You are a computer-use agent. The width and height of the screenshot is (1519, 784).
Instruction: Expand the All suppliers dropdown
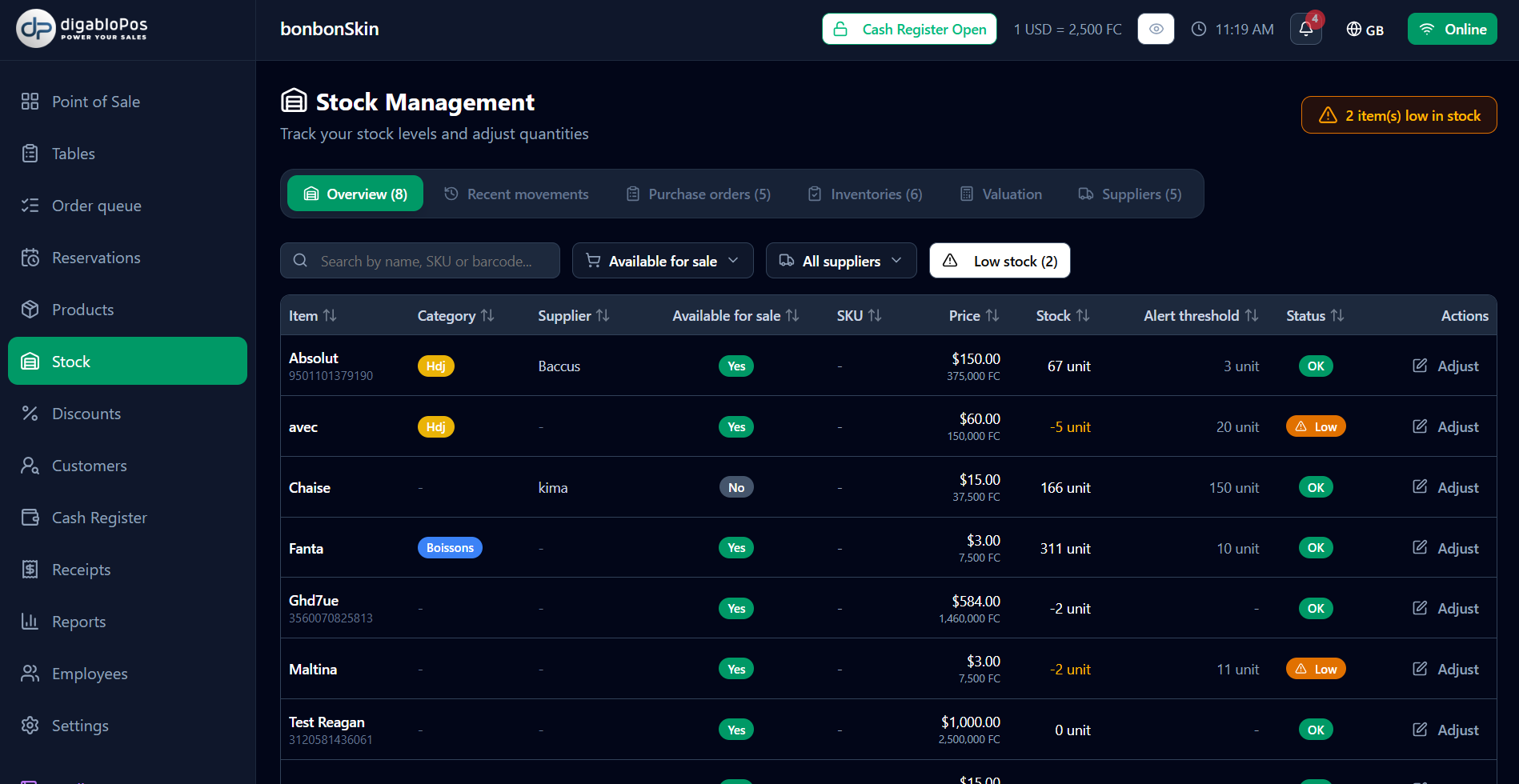click(x=841, y=261)
